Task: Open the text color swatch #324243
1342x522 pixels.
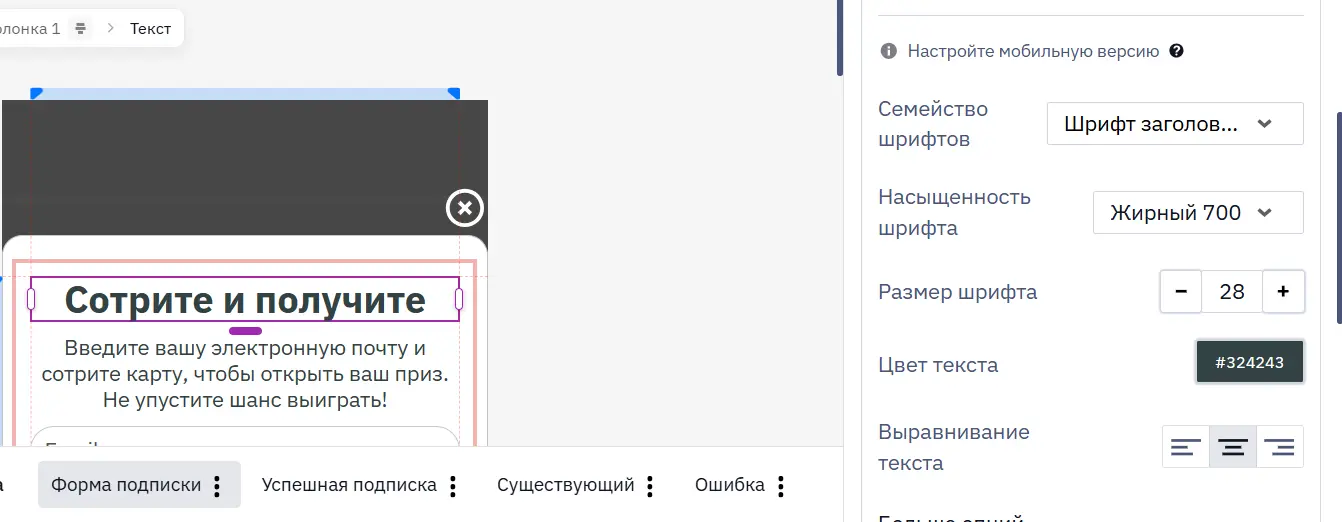Action: 1250,362
